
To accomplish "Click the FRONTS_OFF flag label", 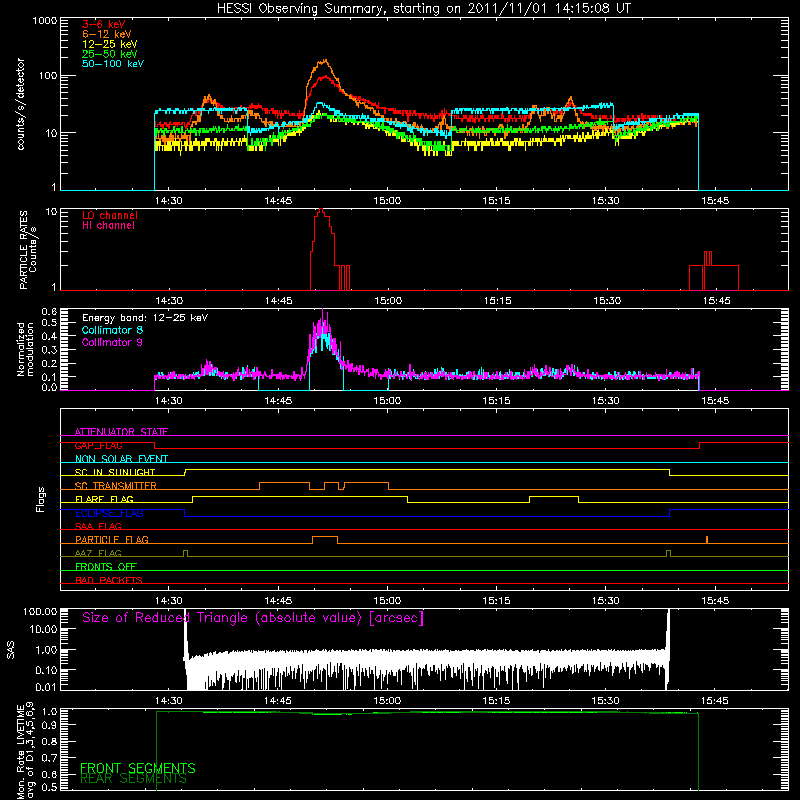I will click(x=106, y=566).
